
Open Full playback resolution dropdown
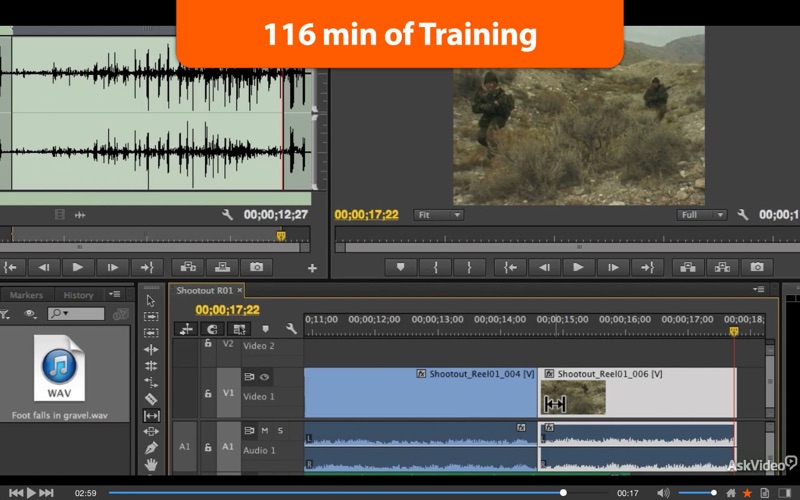point(702,215)
